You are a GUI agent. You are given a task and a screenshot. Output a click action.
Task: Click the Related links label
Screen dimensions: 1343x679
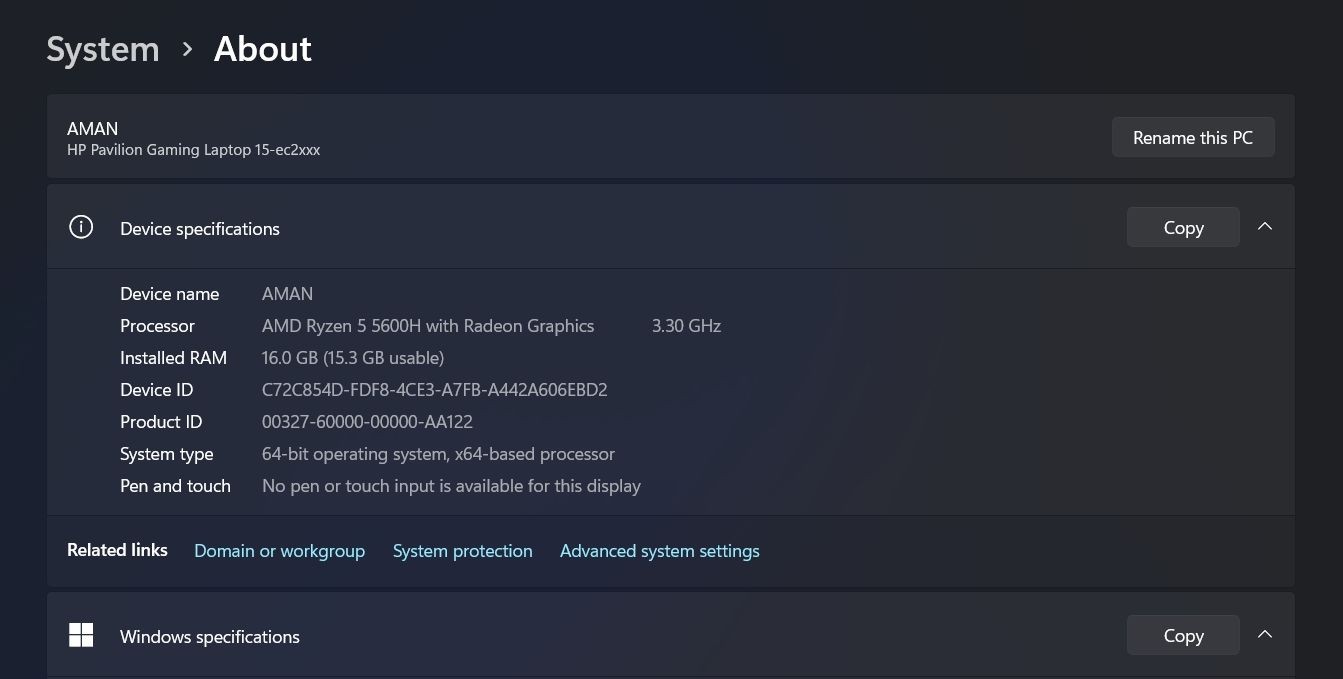tap(117, 550)
